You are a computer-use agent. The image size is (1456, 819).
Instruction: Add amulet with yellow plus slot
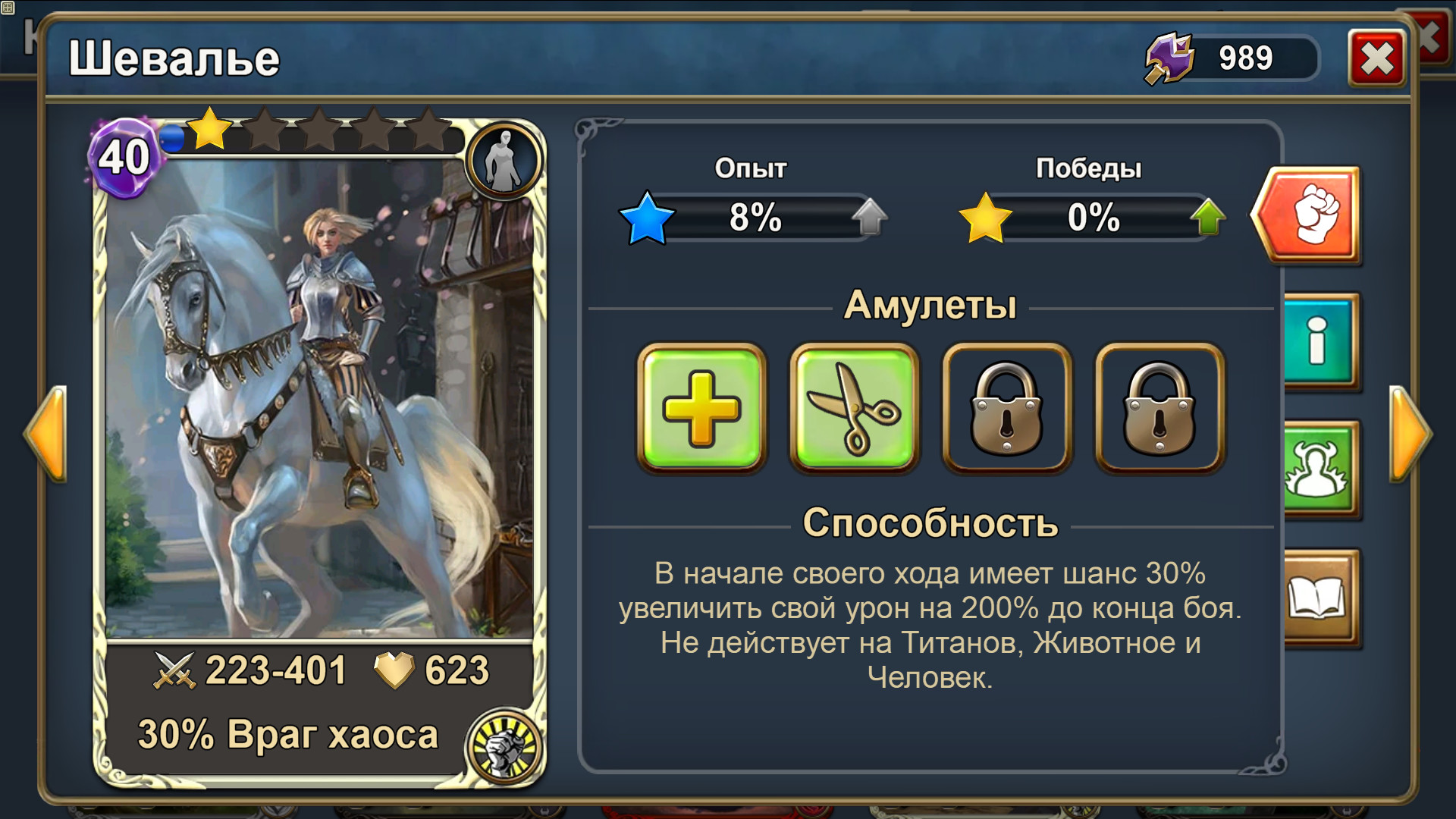[x=701, y=408]
